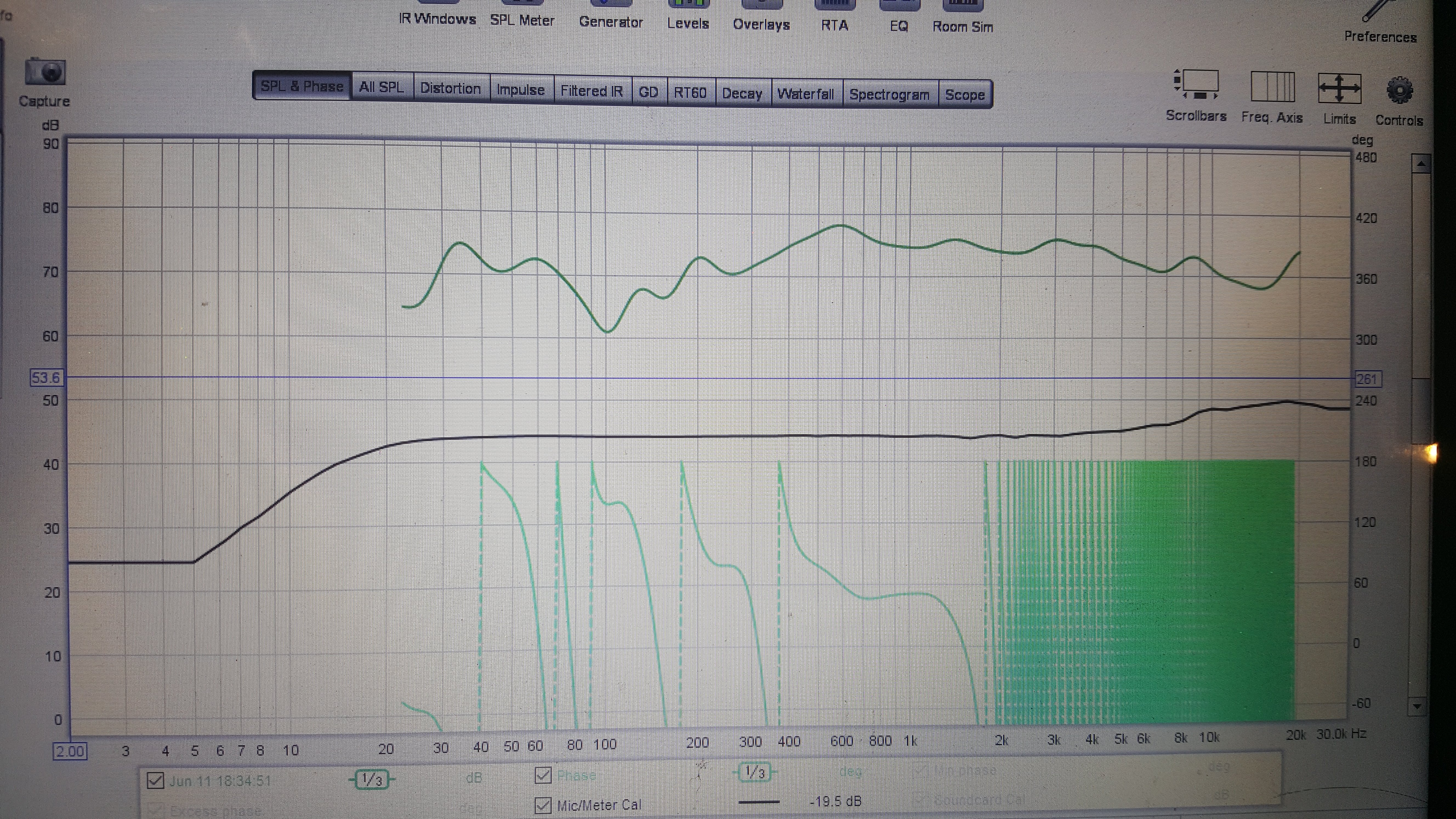
Task: Switch to the Decay tab
Action: tap(742, 93)
